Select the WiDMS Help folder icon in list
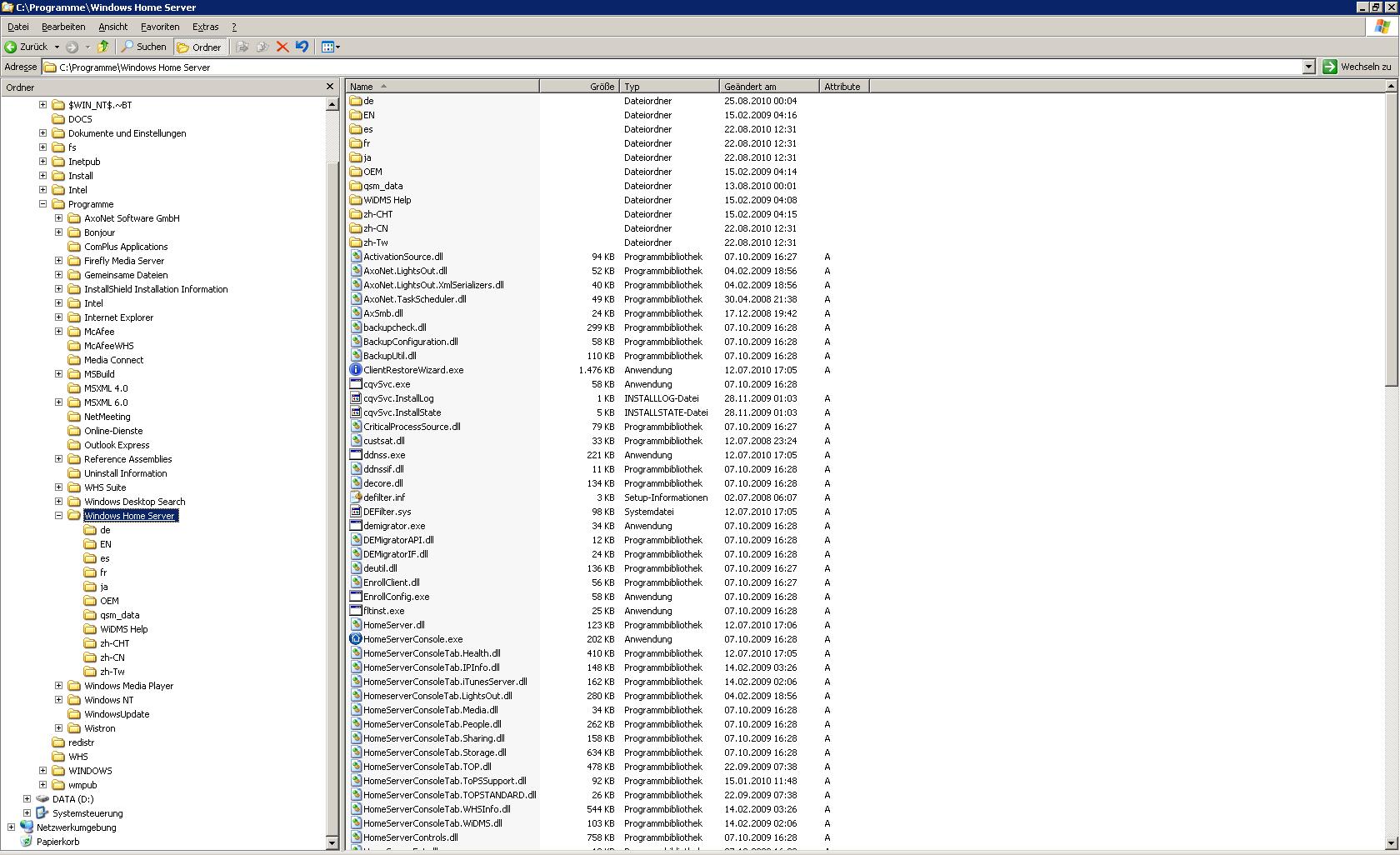Viewport: 1400px width, 855px height. coord(356,200)
